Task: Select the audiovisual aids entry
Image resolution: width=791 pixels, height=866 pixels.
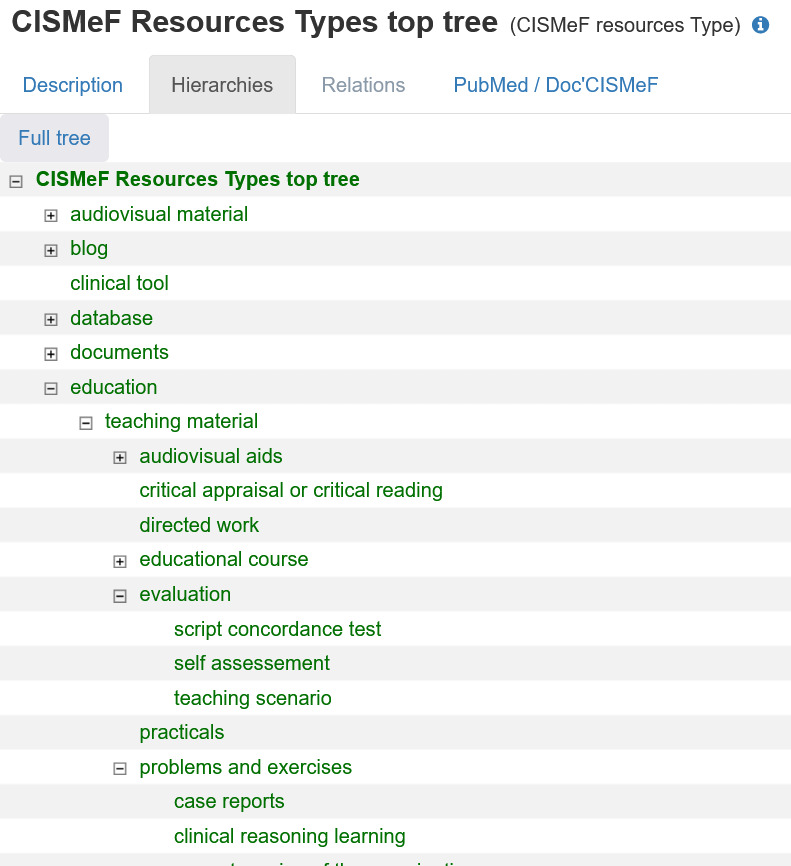Action: pos(211,456)
